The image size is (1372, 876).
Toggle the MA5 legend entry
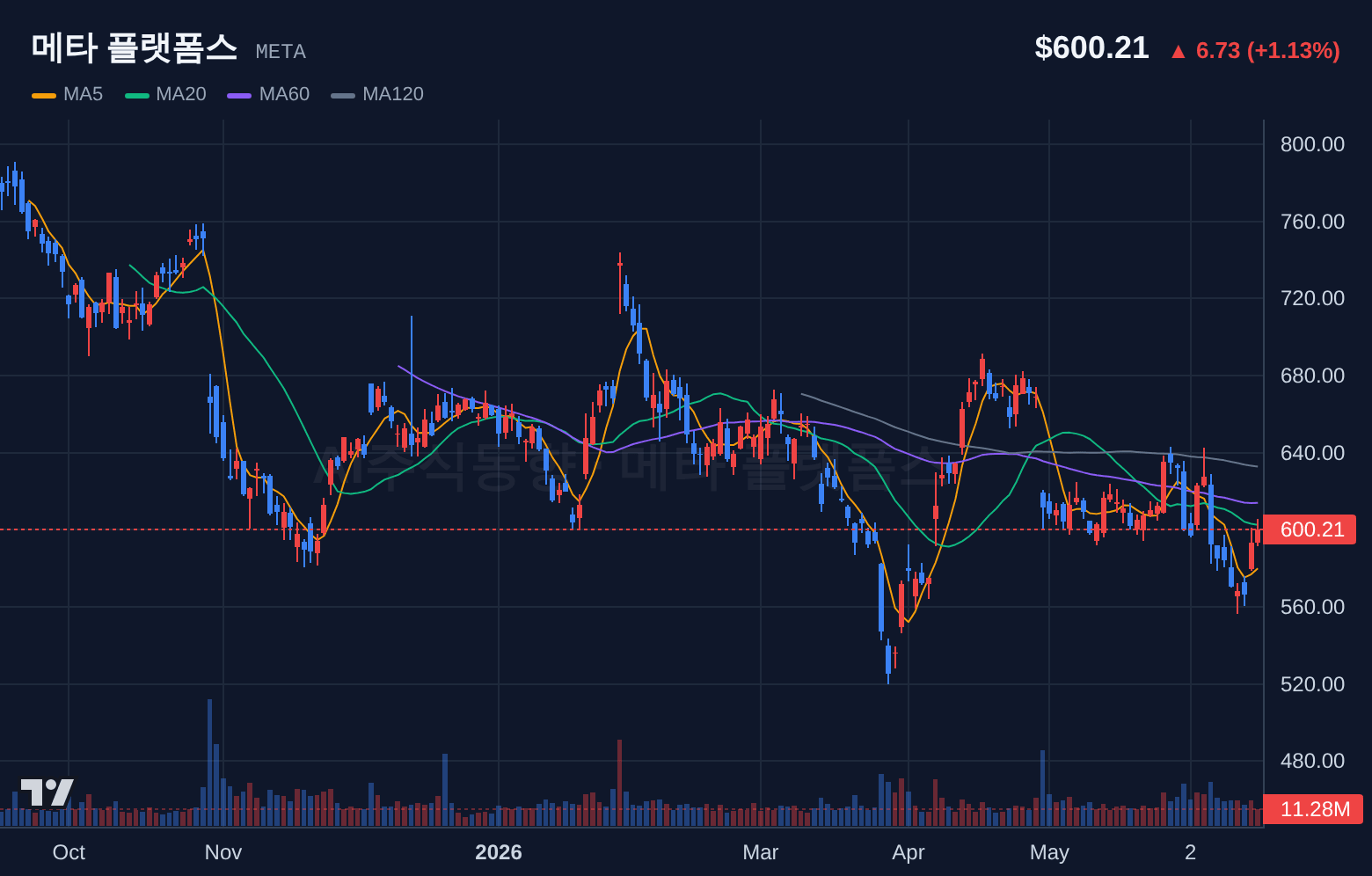(68, 94)
